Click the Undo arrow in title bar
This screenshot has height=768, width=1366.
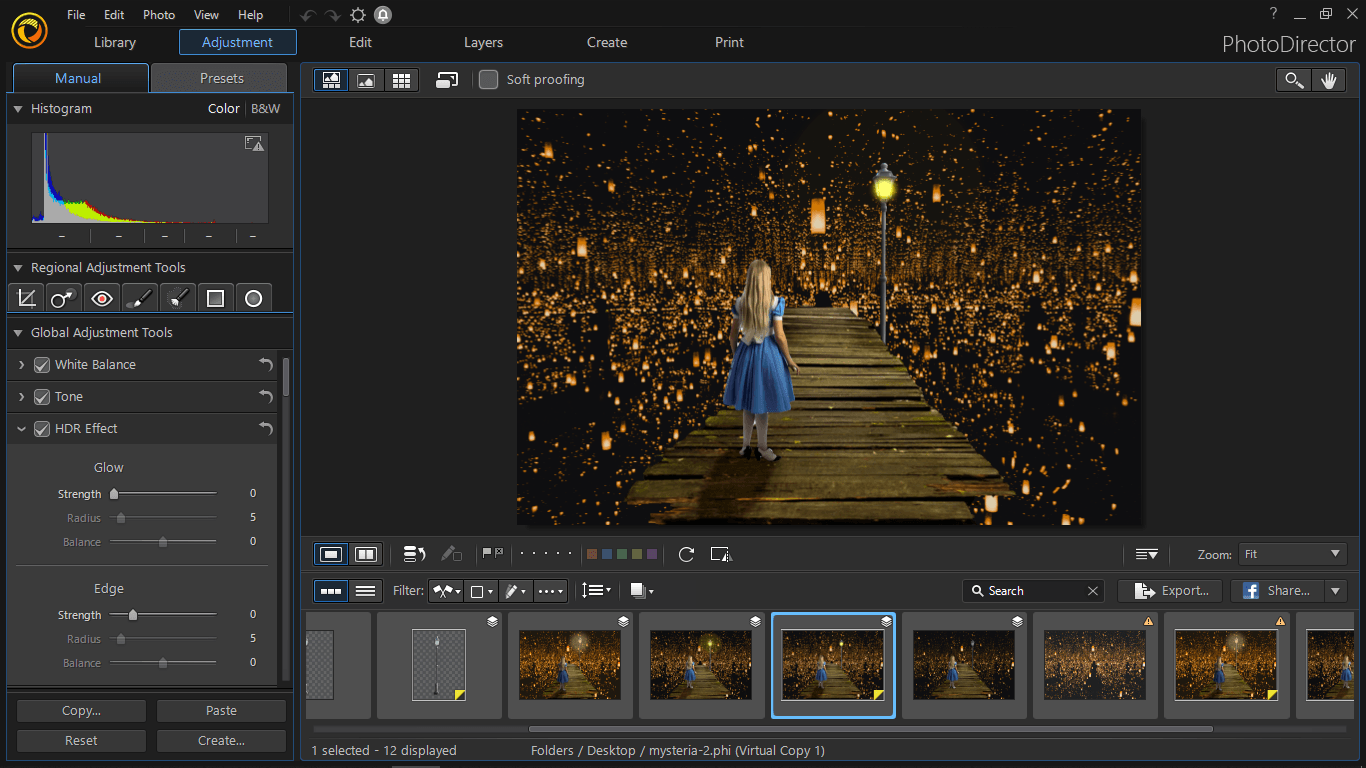pos(309,15)
